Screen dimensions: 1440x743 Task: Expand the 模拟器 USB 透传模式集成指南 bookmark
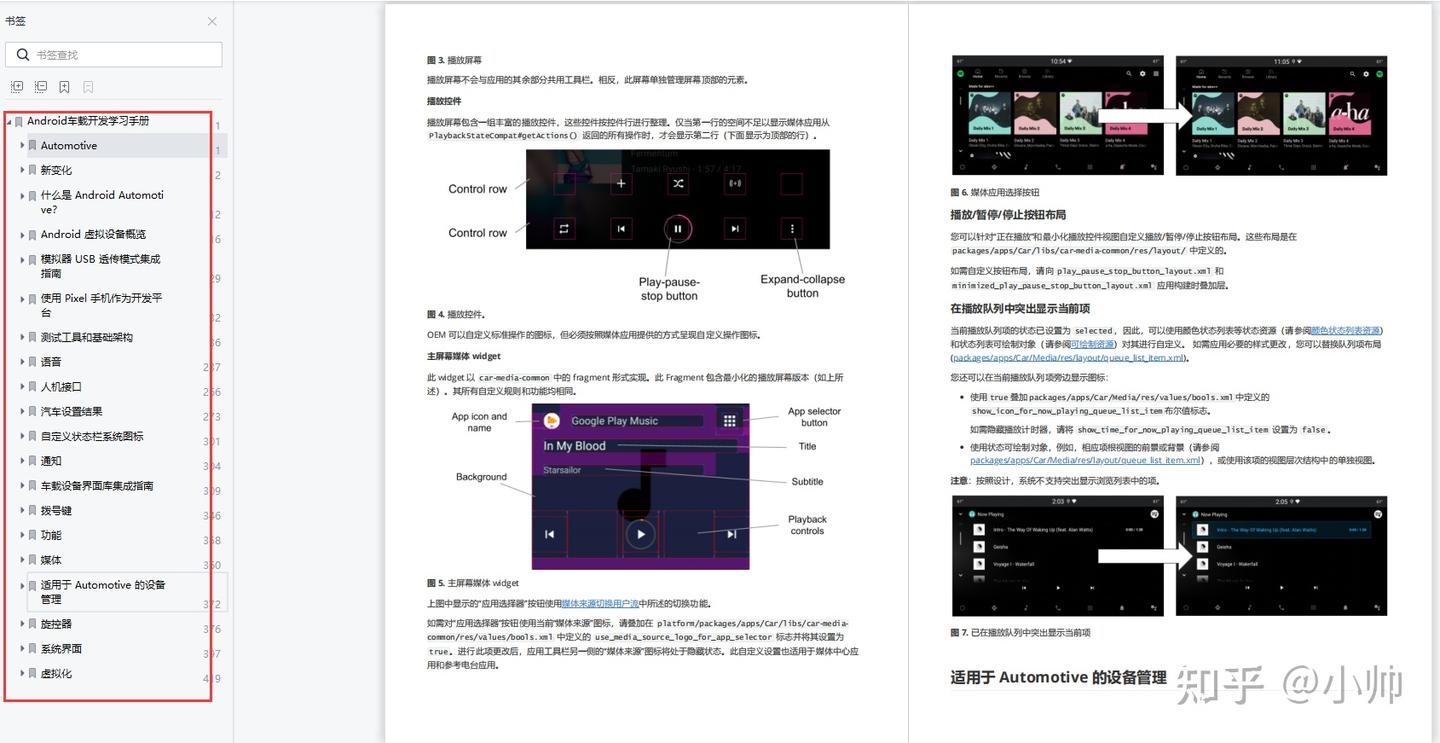click(x=21, y=259)
